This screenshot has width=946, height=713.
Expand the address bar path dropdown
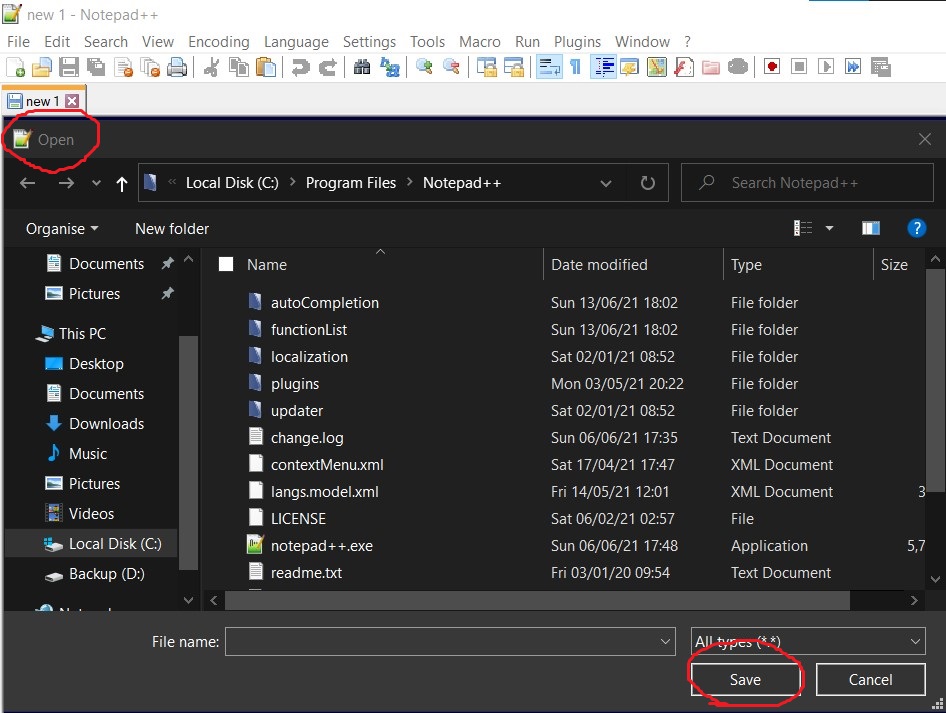tap(606, 182)
